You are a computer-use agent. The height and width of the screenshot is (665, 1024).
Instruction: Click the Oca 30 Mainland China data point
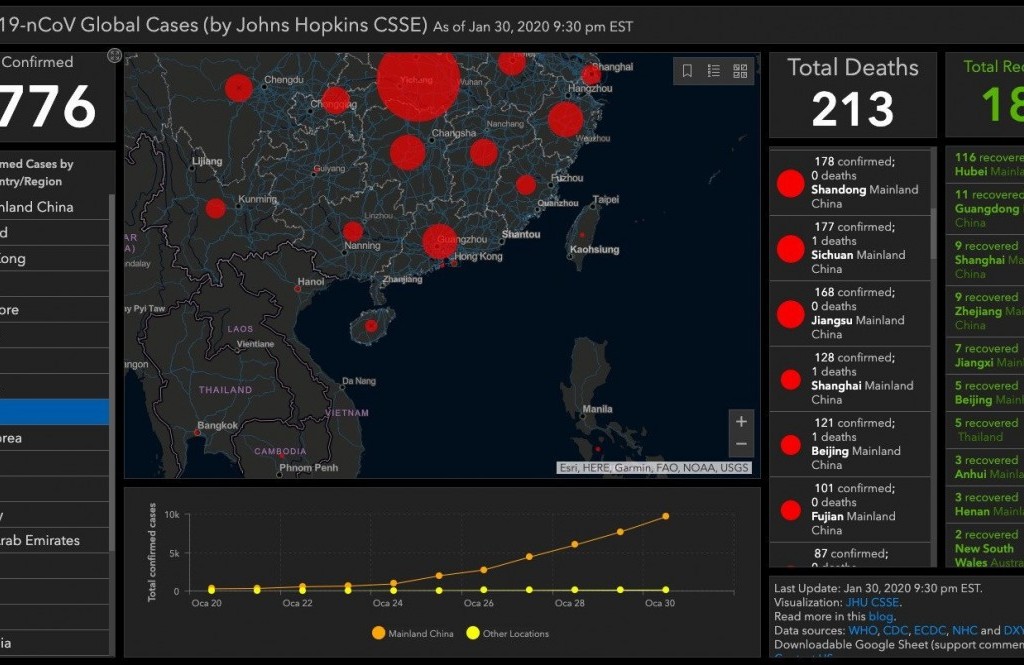click(665, 516)
